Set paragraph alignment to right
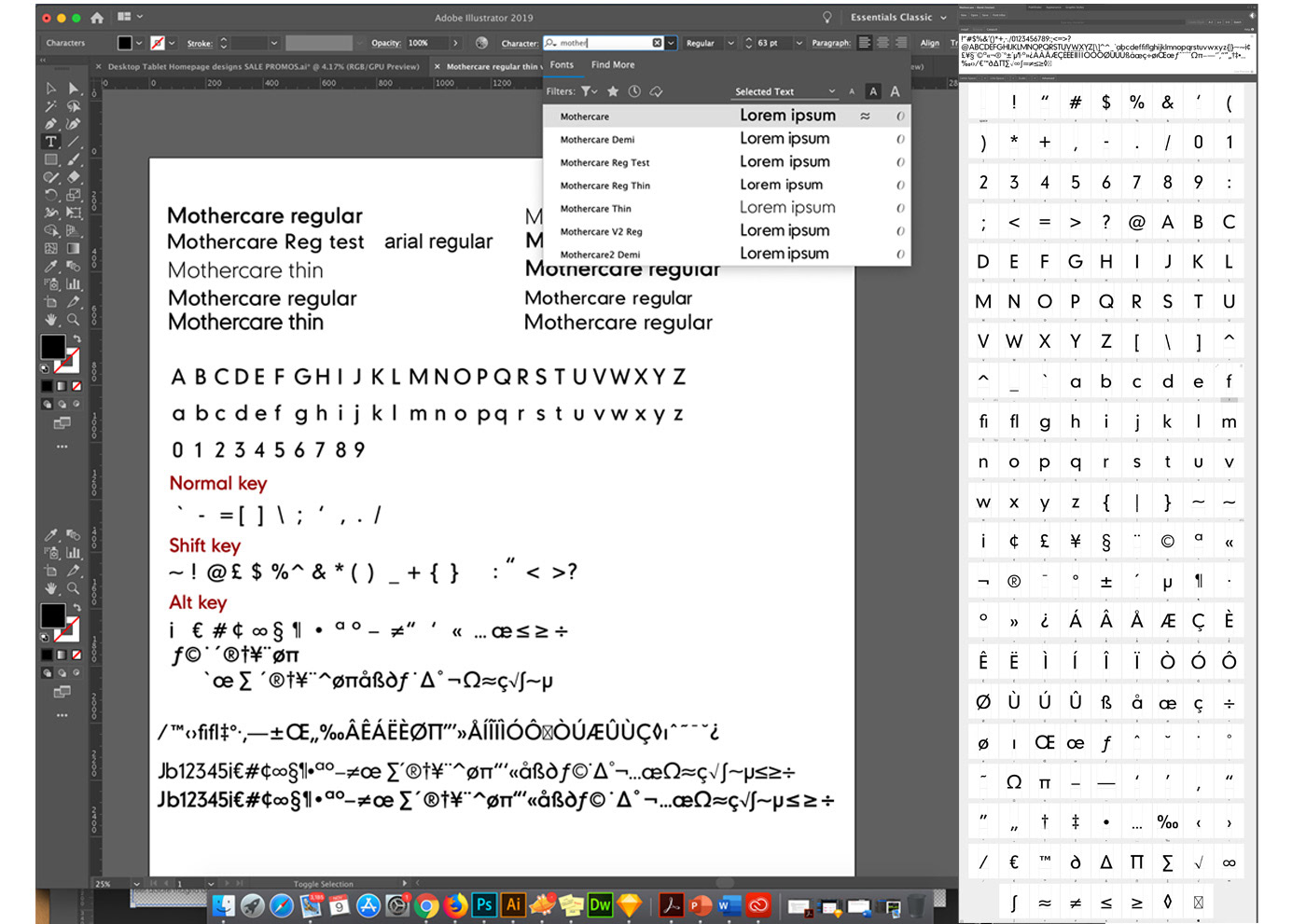The height and width of the screenshot is (924, 1306). 900,43
